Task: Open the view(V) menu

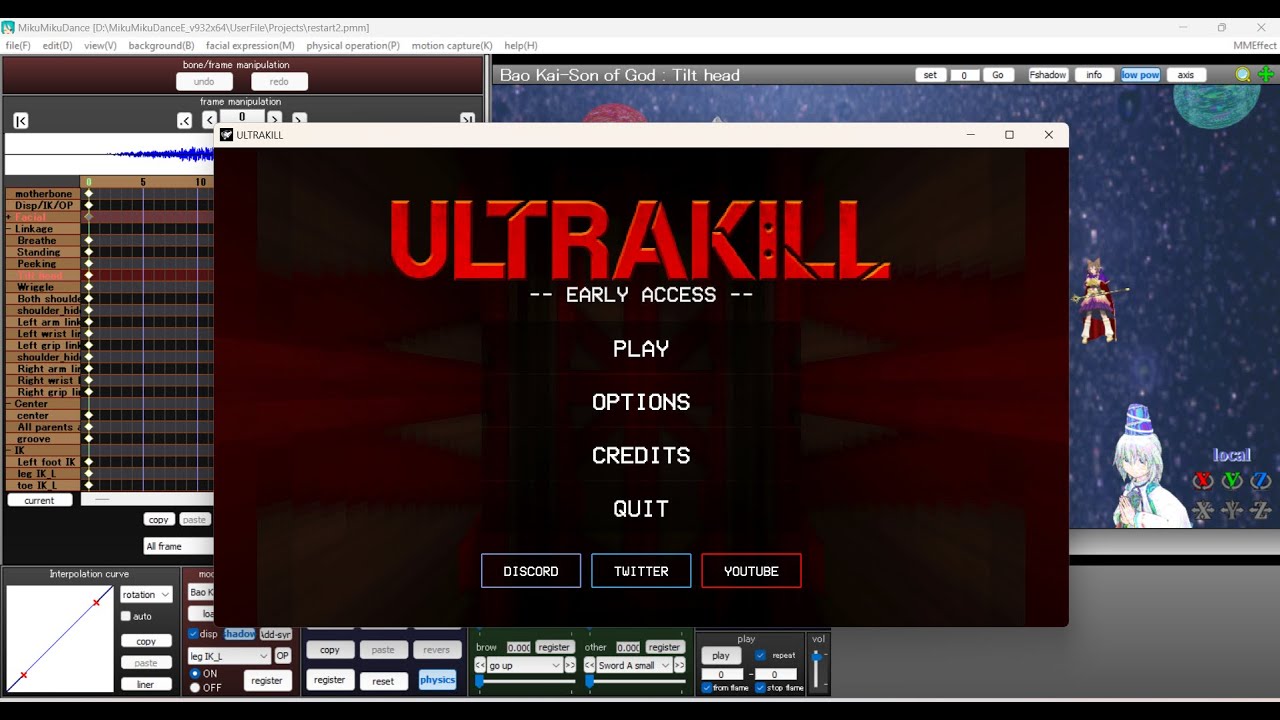Action: coord(100,46)
